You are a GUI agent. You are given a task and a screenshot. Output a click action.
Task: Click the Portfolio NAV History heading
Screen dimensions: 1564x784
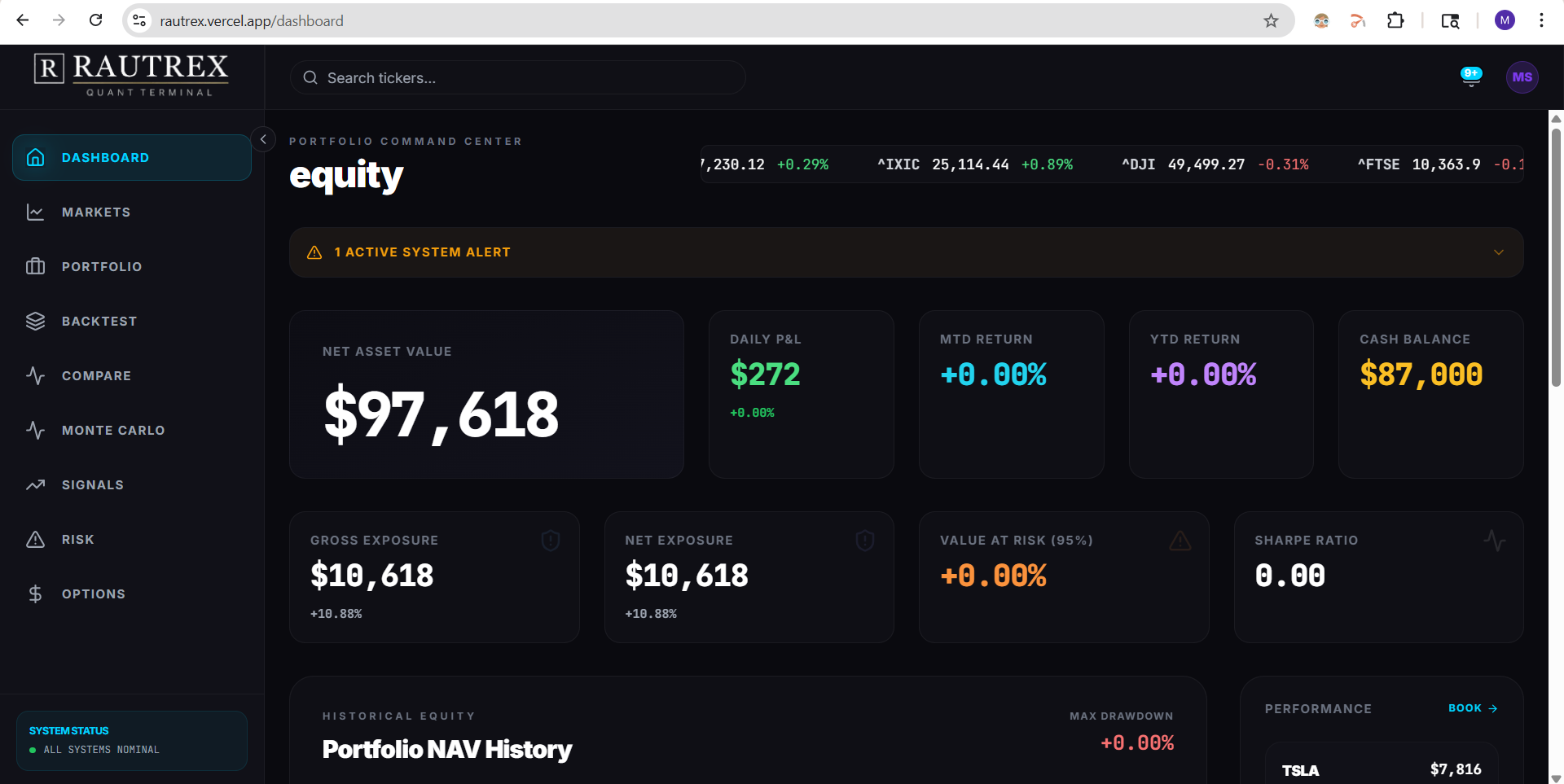447,749
